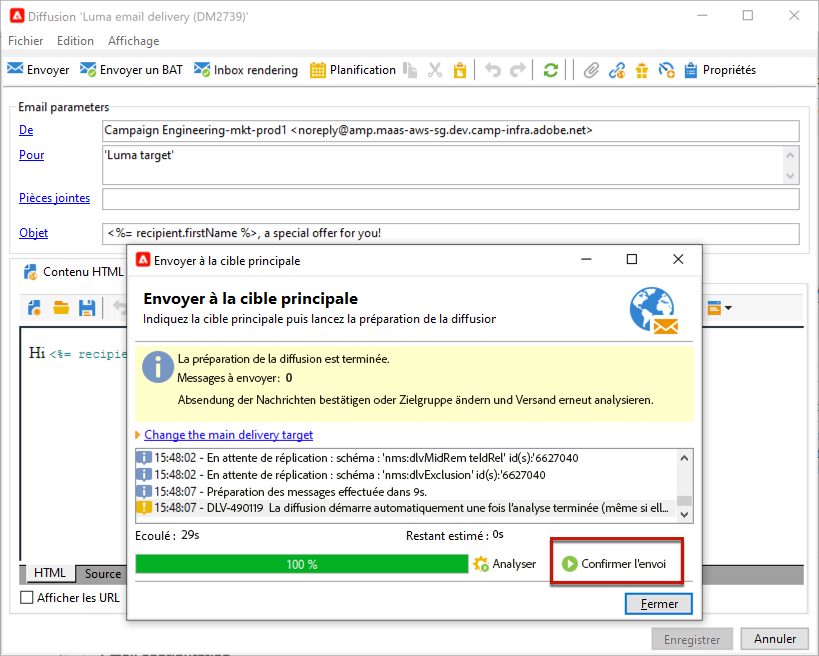Open the Edition menu
The height and width of the screenshot is (656, 819).
point(75,41)
